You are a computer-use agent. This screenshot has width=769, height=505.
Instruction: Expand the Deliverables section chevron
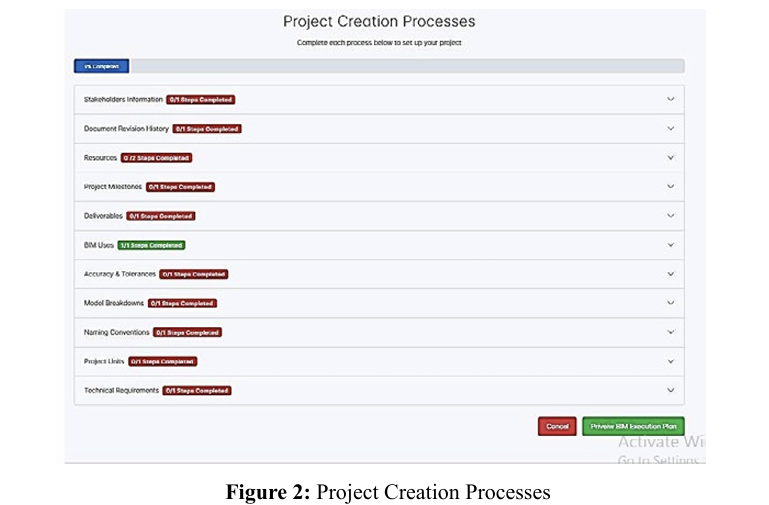tap(670, 216)
